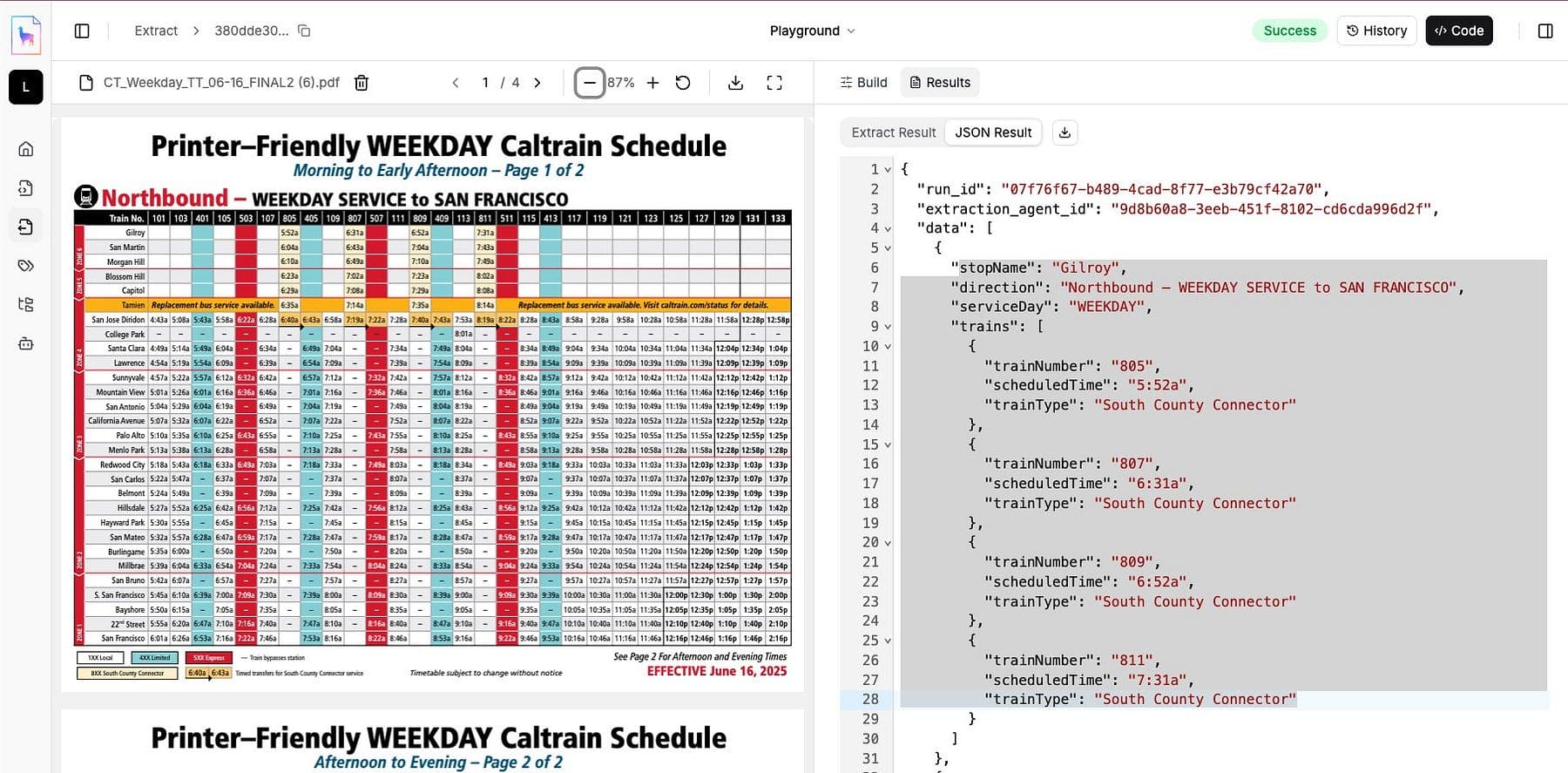1568x773 pixels.
Task: Go to the next PDF page
Action: pyautogui.click(x=537, y=83)
